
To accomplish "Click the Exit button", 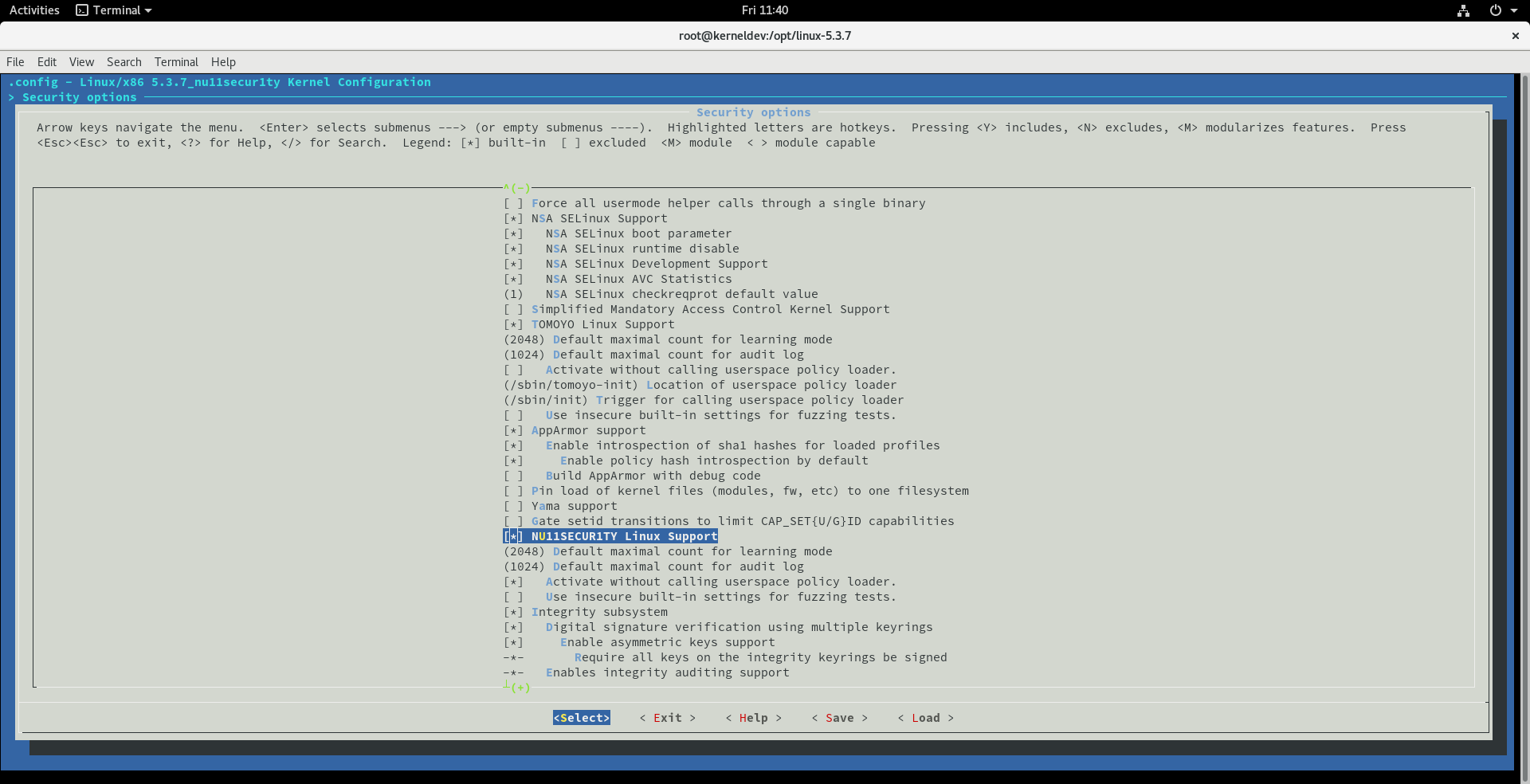I will click(668, 718).
